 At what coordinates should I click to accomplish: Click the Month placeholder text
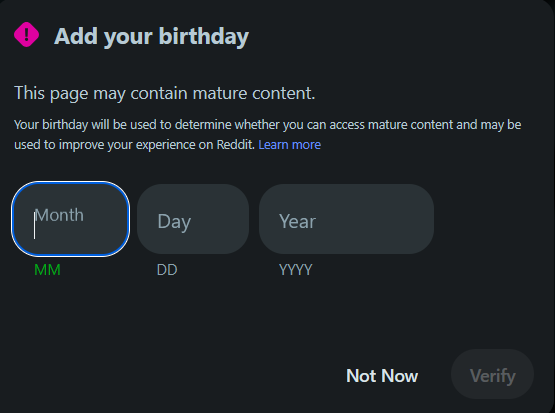pyautogui.click(x=59, y=215)
